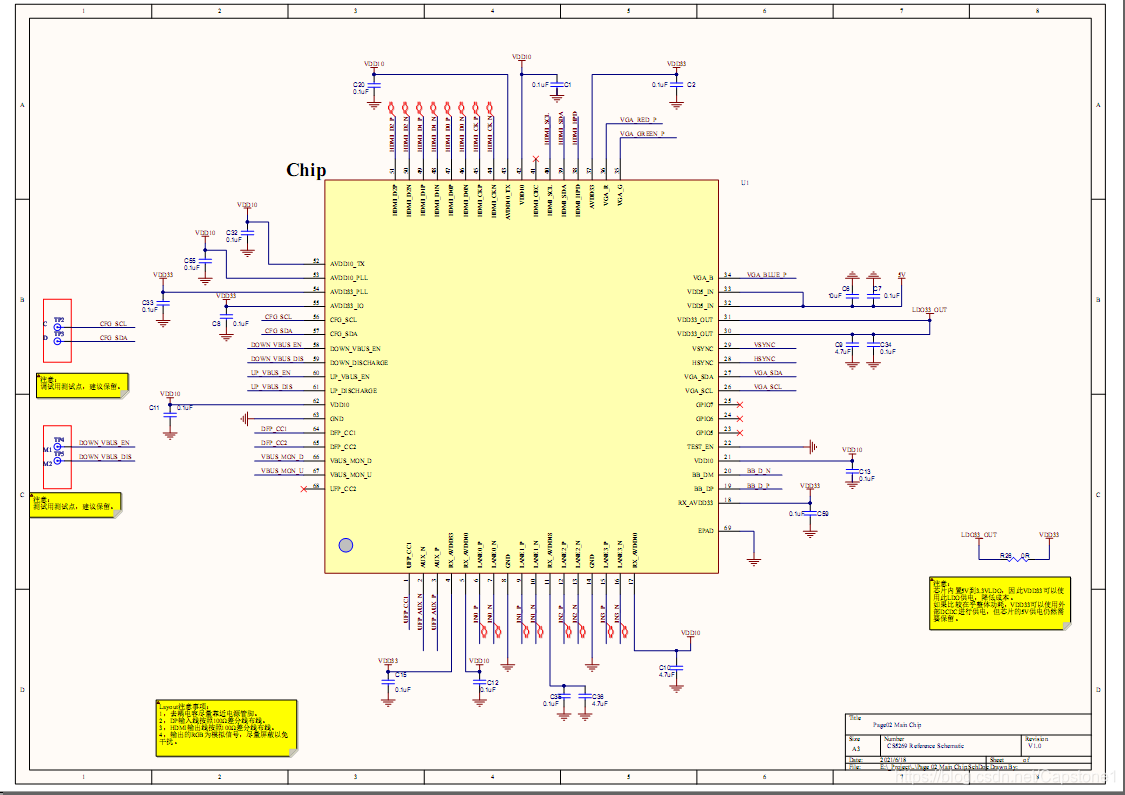Screen dimensions: 1125x795
Task: Click the Page02 Main Chip title field
Action: (897, 725)
